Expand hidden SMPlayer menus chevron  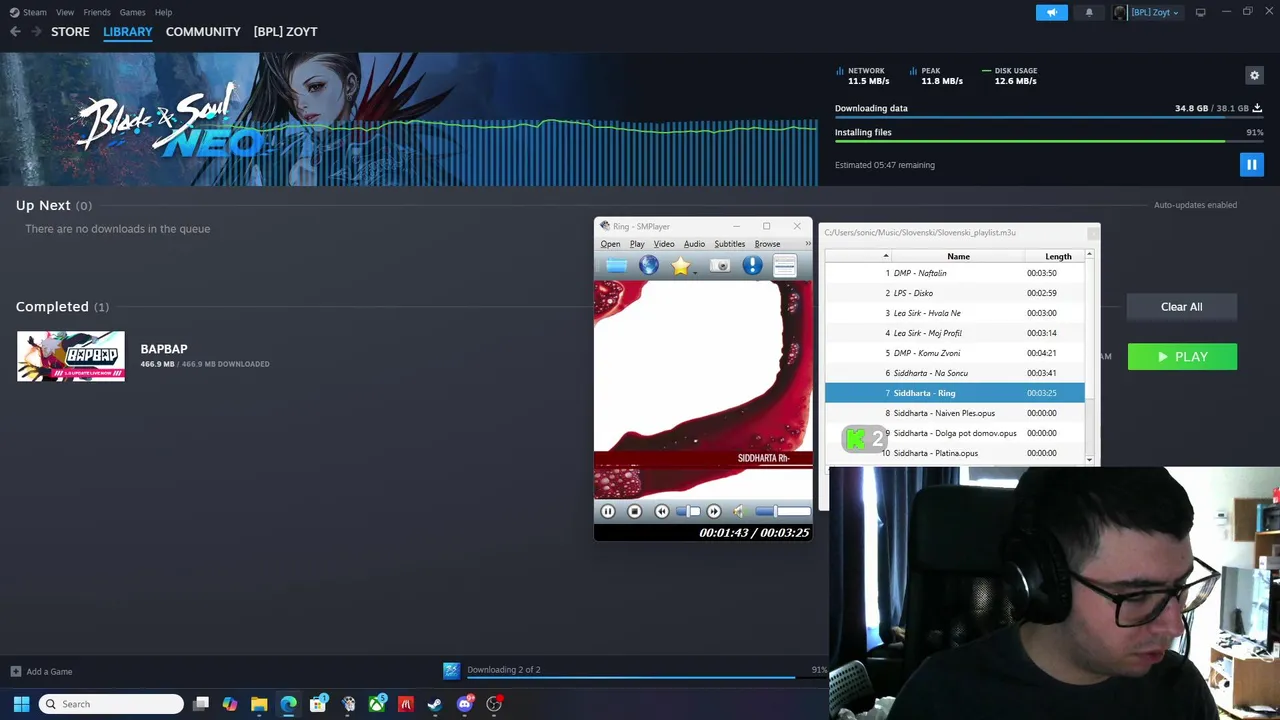[x=807, y=244]
